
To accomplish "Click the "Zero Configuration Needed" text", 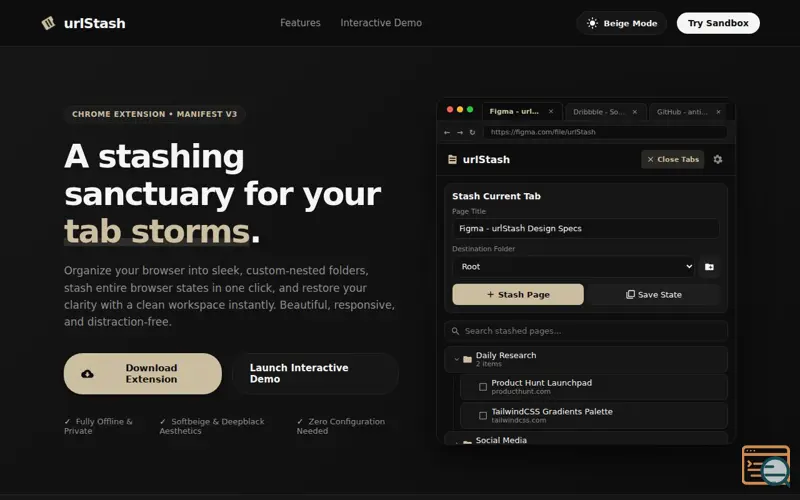I will point(341,426).
